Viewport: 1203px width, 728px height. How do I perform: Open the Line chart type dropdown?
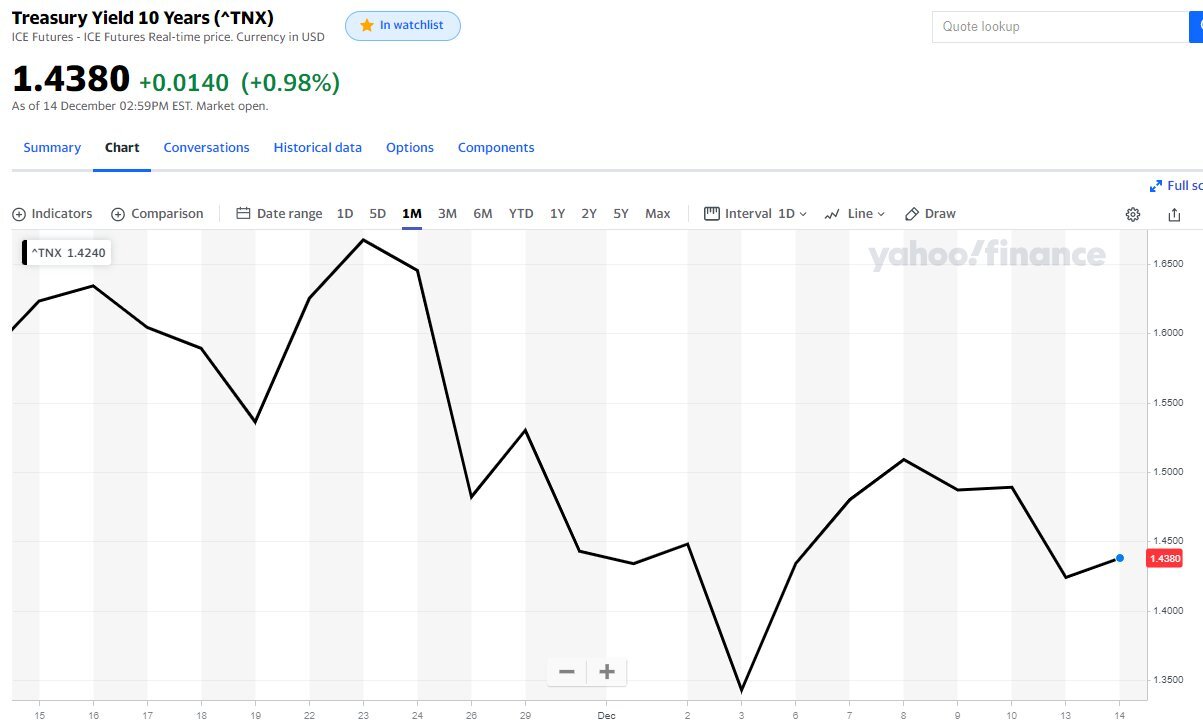855,214
